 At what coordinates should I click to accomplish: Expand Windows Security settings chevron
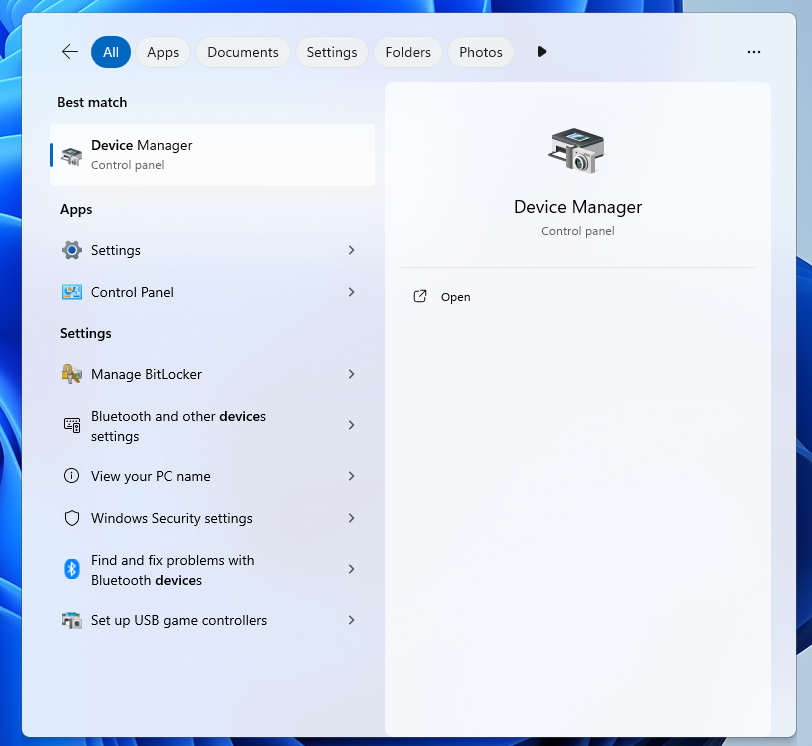pos(352,518)
